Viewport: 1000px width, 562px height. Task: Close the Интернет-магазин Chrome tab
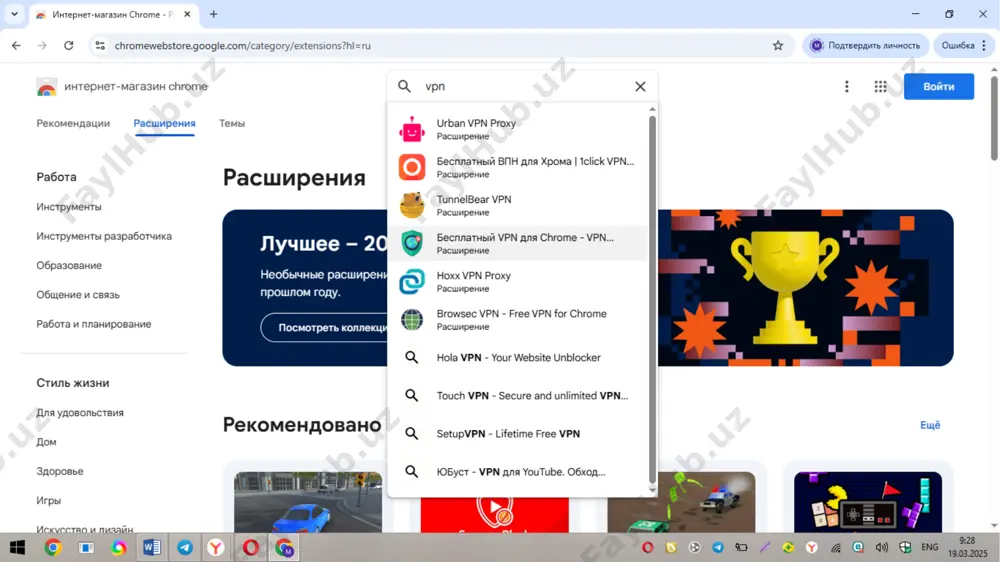click(x=187, y=14)
